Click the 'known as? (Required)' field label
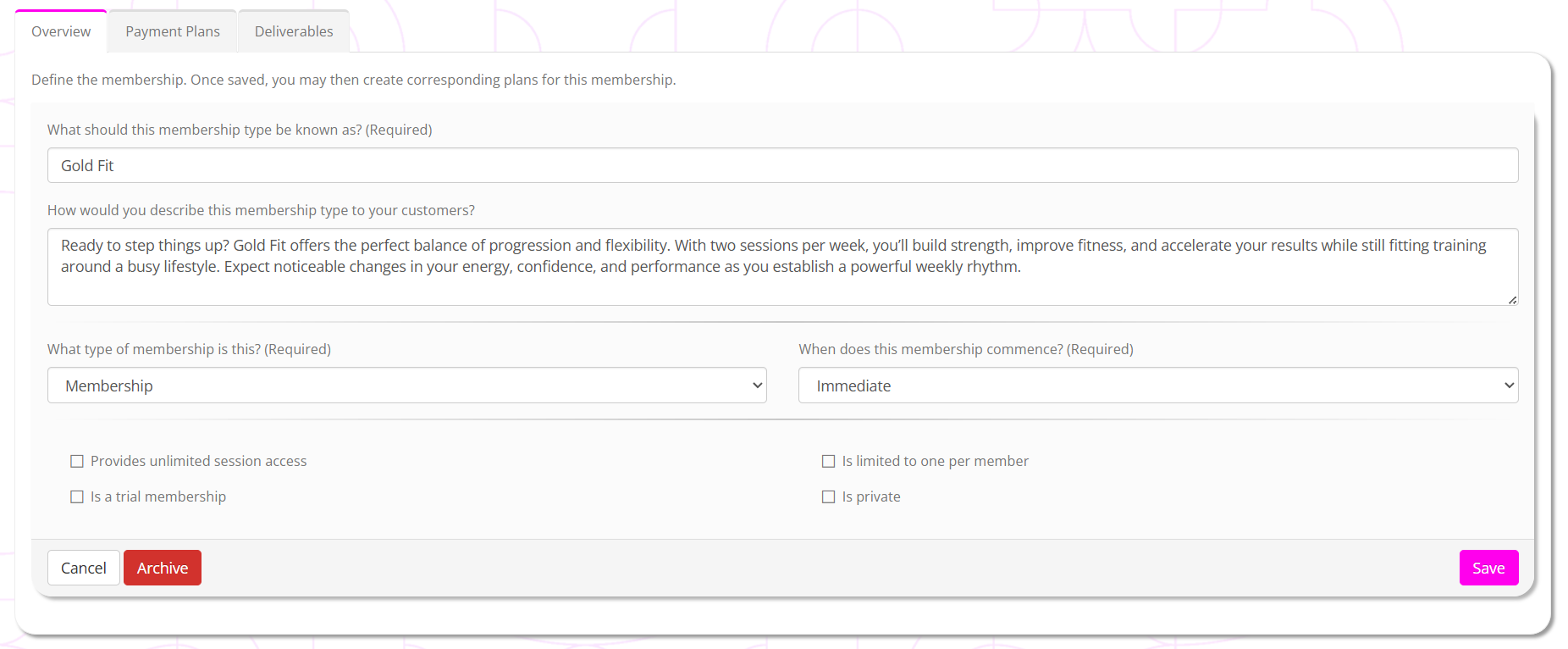This screenshot has width=1568, height=649. click(240, 130)
